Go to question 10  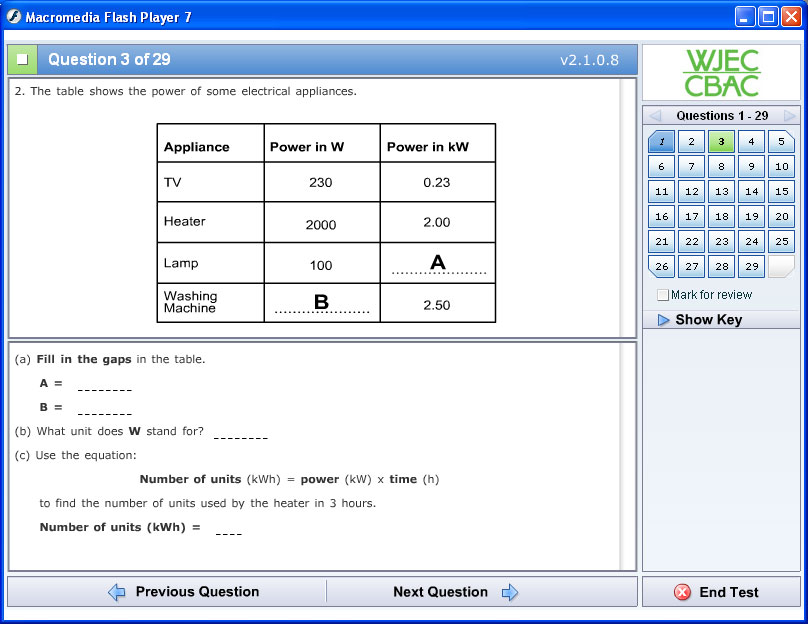[x=781, y=166]
